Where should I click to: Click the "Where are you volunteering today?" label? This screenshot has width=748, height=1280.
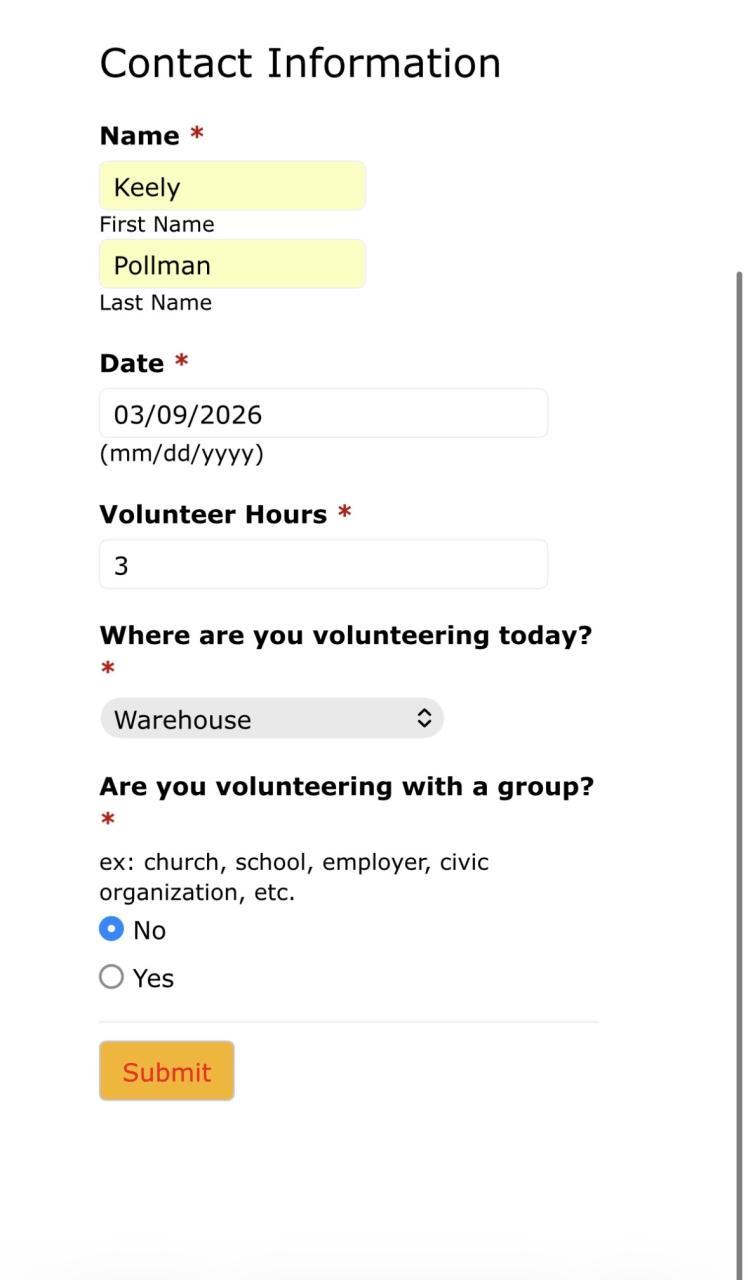tap(345, 636)
